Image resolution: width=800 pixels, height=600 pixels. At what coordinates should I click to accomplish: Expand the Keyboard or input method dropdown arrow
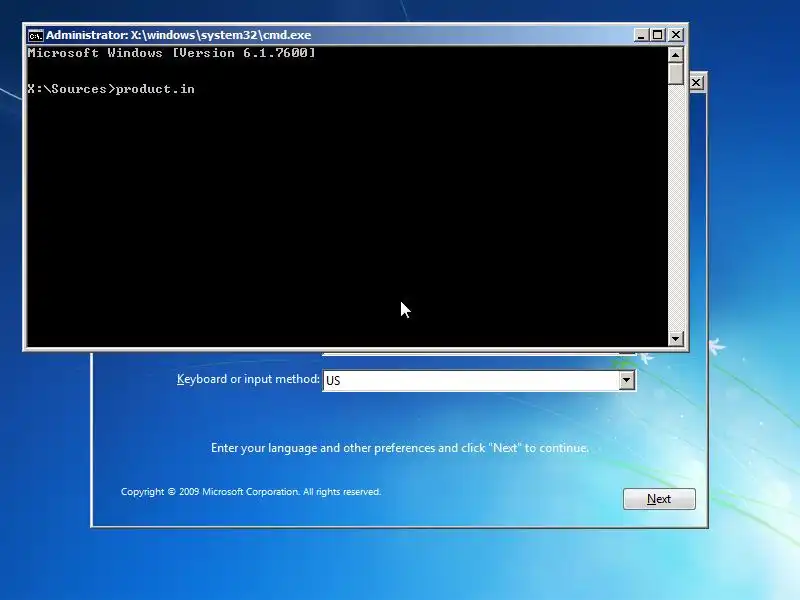click(x=627, y=380)
